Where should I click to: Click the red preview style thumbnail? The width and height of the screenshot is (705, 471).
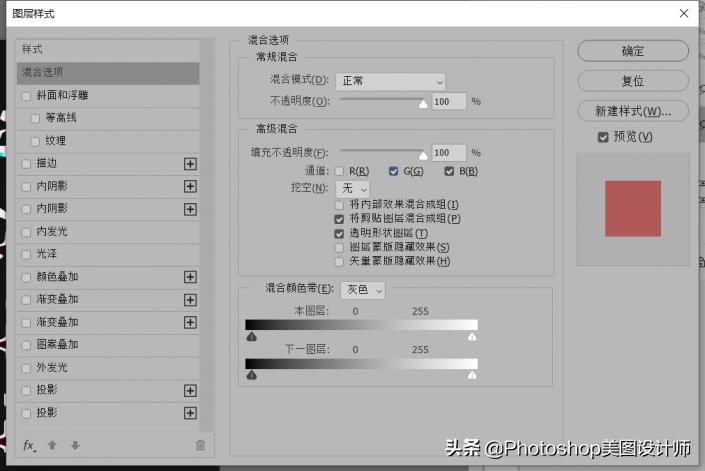coord(633,209)
